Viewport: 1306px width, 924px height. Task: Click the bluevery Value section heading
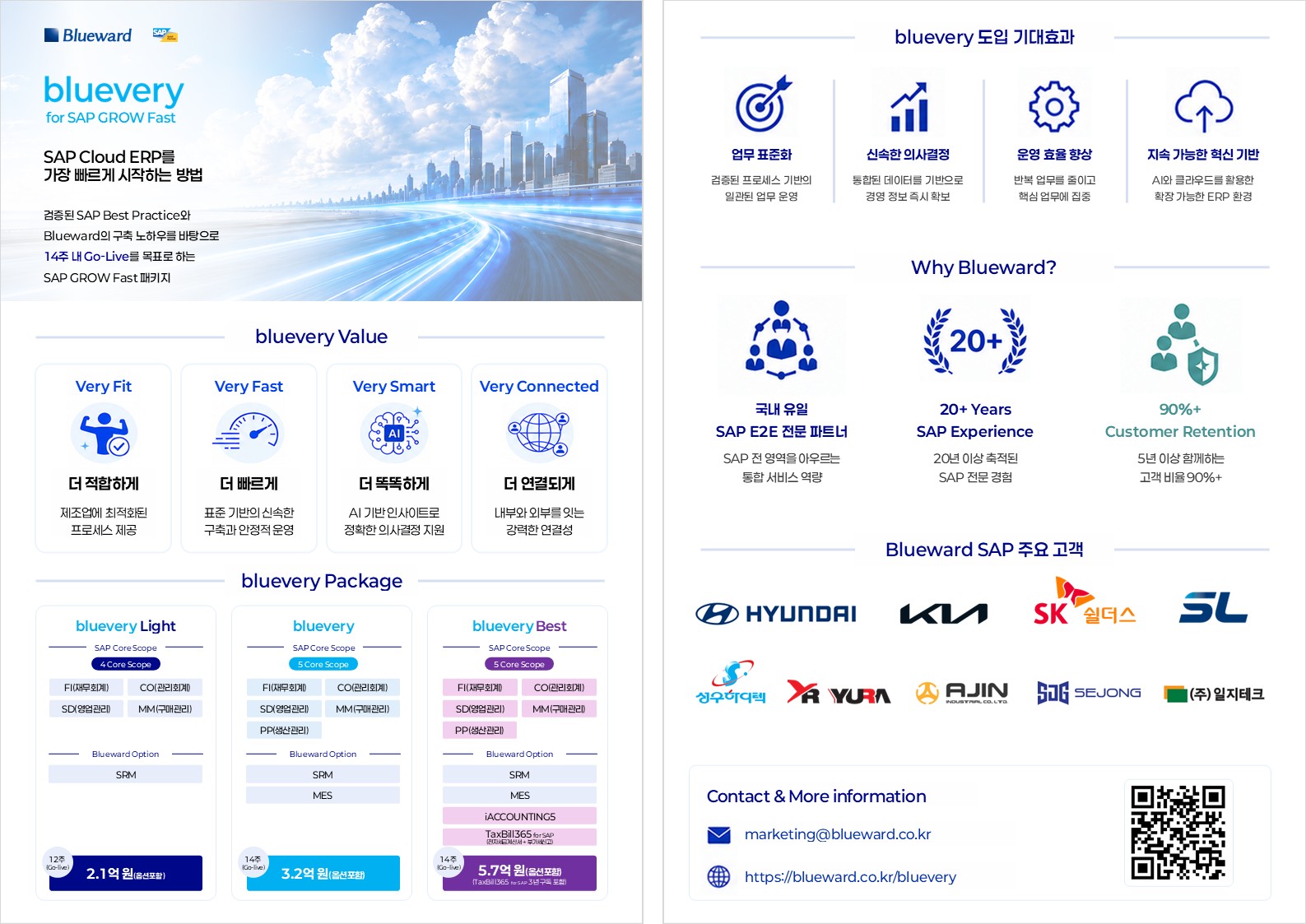click(322, 337)
